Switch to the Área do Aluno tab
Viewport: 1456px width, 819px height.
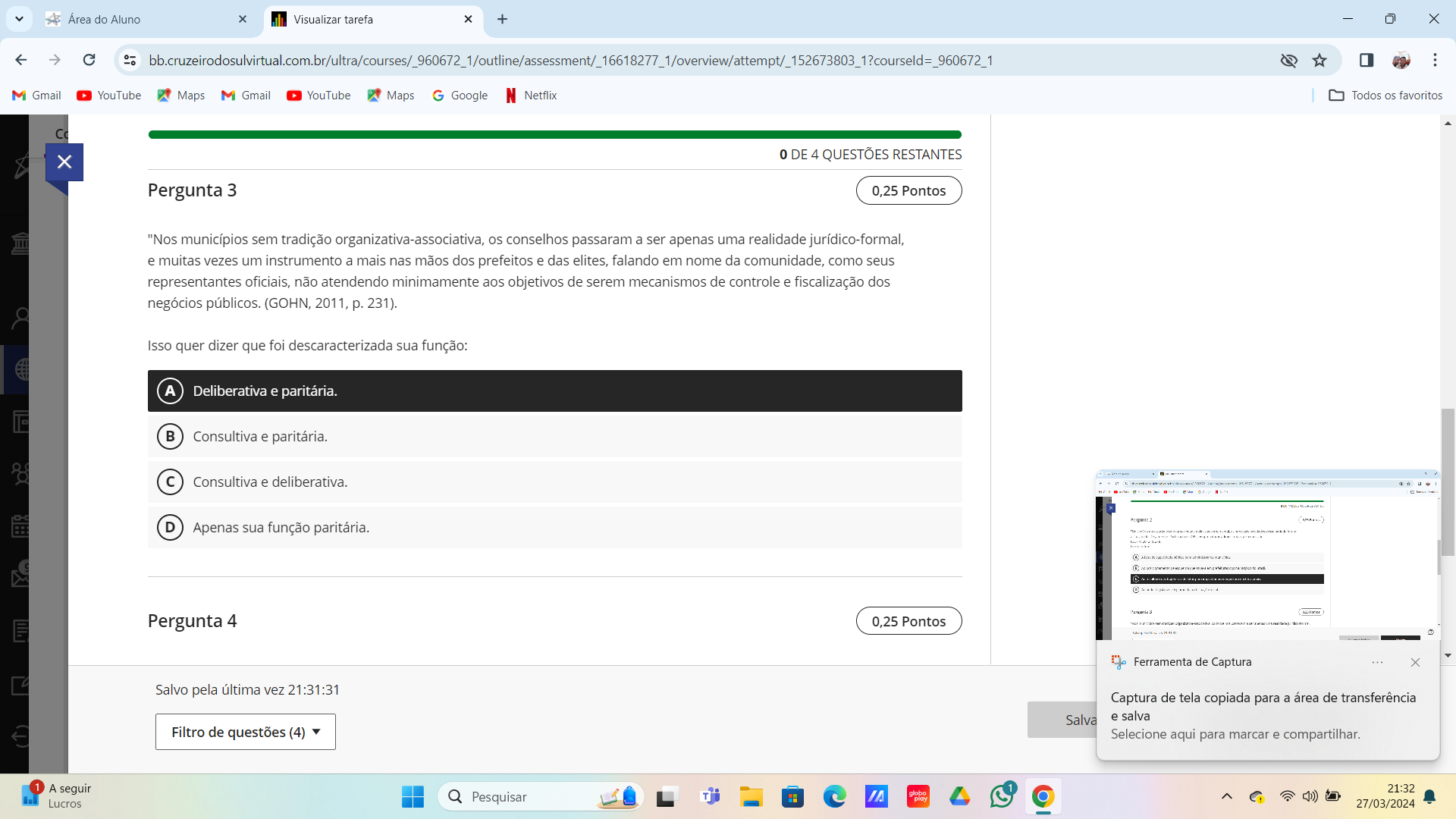[146, 19]
